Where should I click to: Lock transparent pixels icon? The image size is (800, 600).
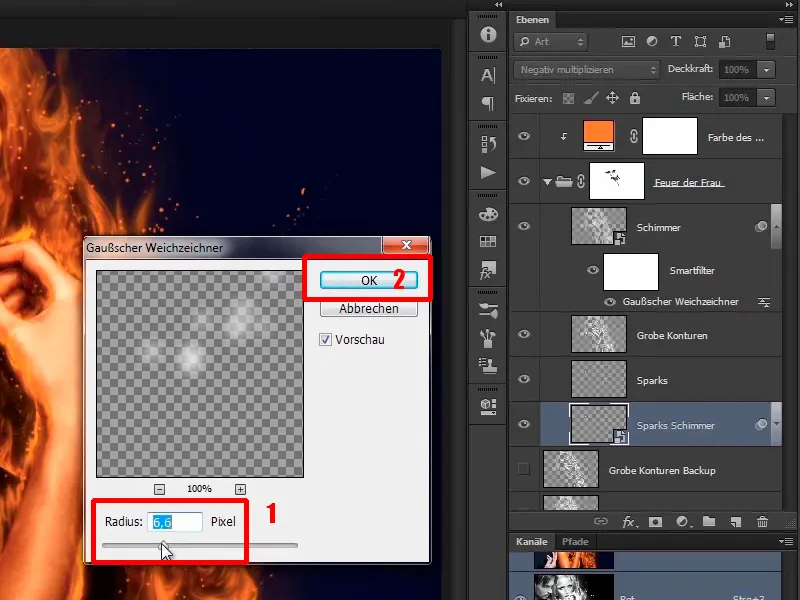pos(568,98)
